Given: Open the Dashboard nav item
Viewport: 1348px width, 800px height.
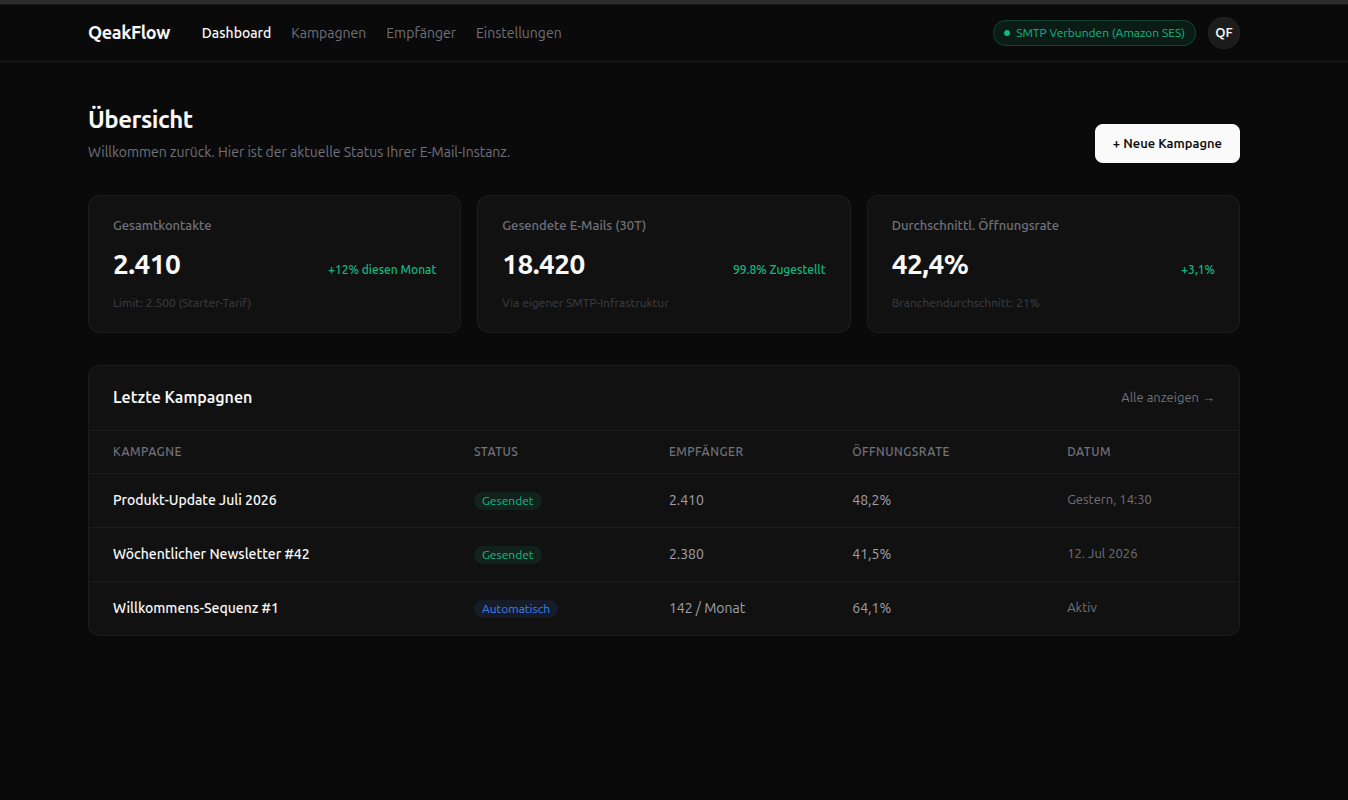Looking at the screenshot, I should point(236,33).
